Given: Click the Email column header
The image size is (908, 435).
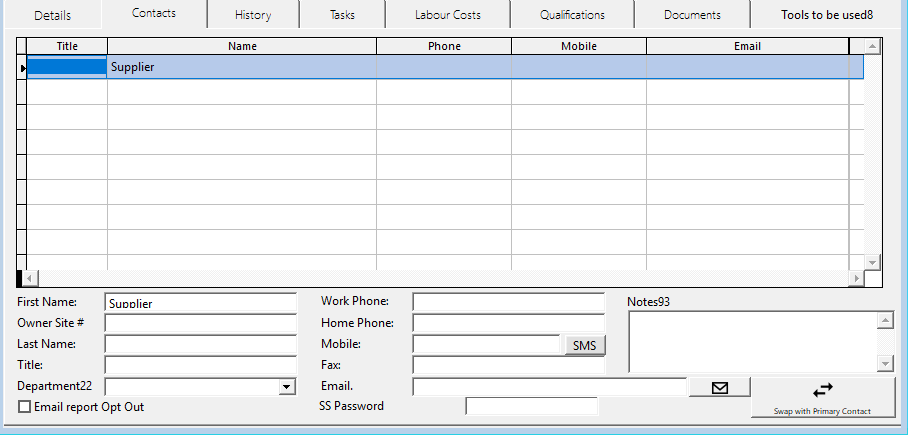Looking at the screenshot, I should tap(746, 46).
